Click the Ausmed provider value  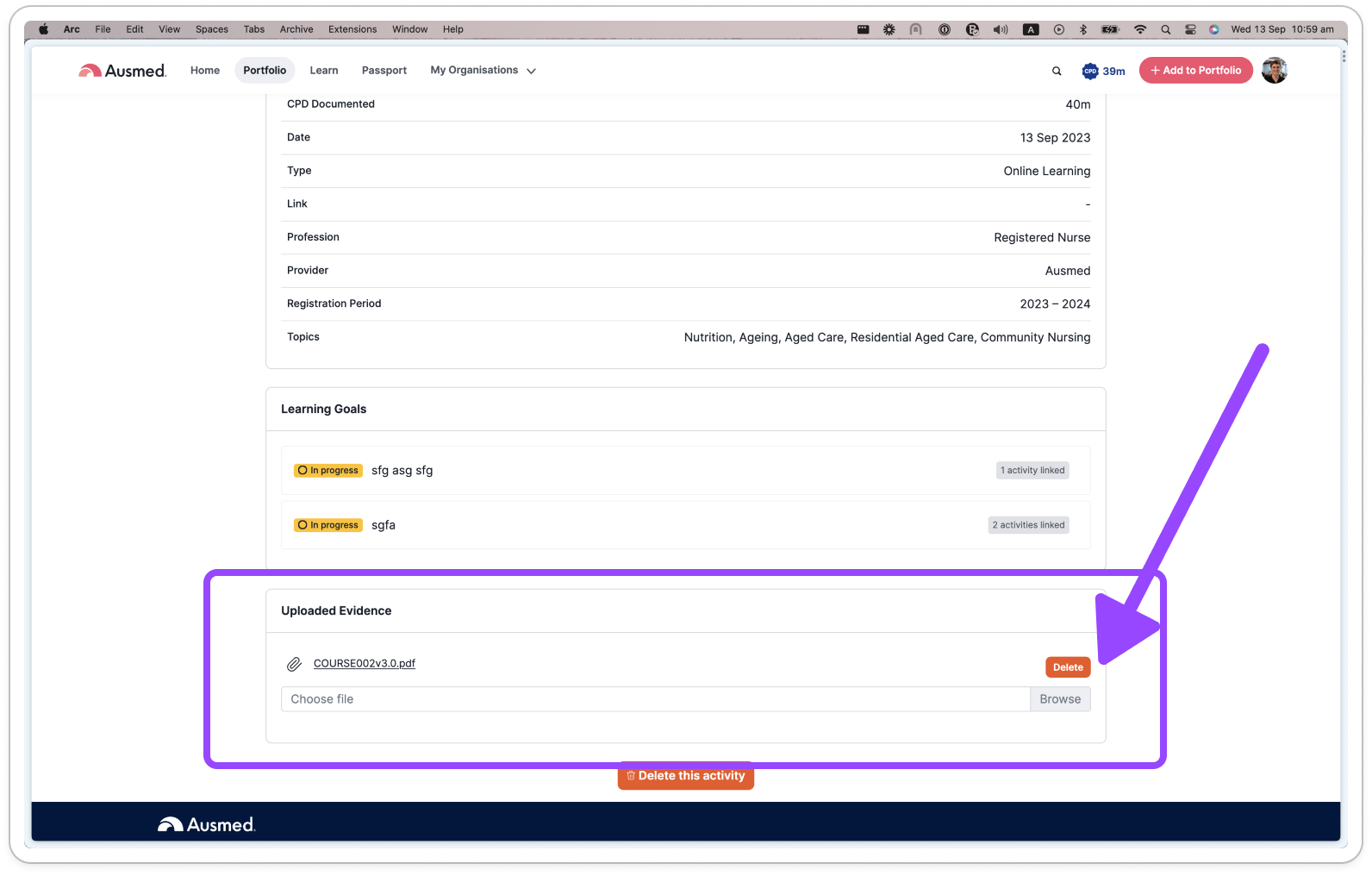[x=1068, y=271]
